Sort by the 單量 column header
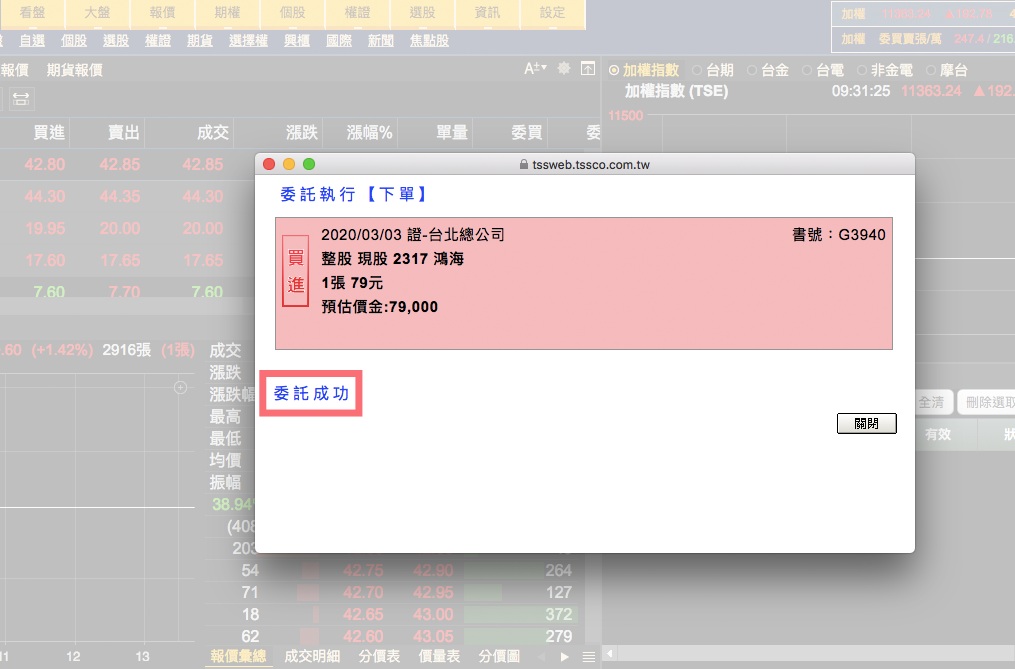This screenshot has width=1015, height=669. tap(452, 133)
